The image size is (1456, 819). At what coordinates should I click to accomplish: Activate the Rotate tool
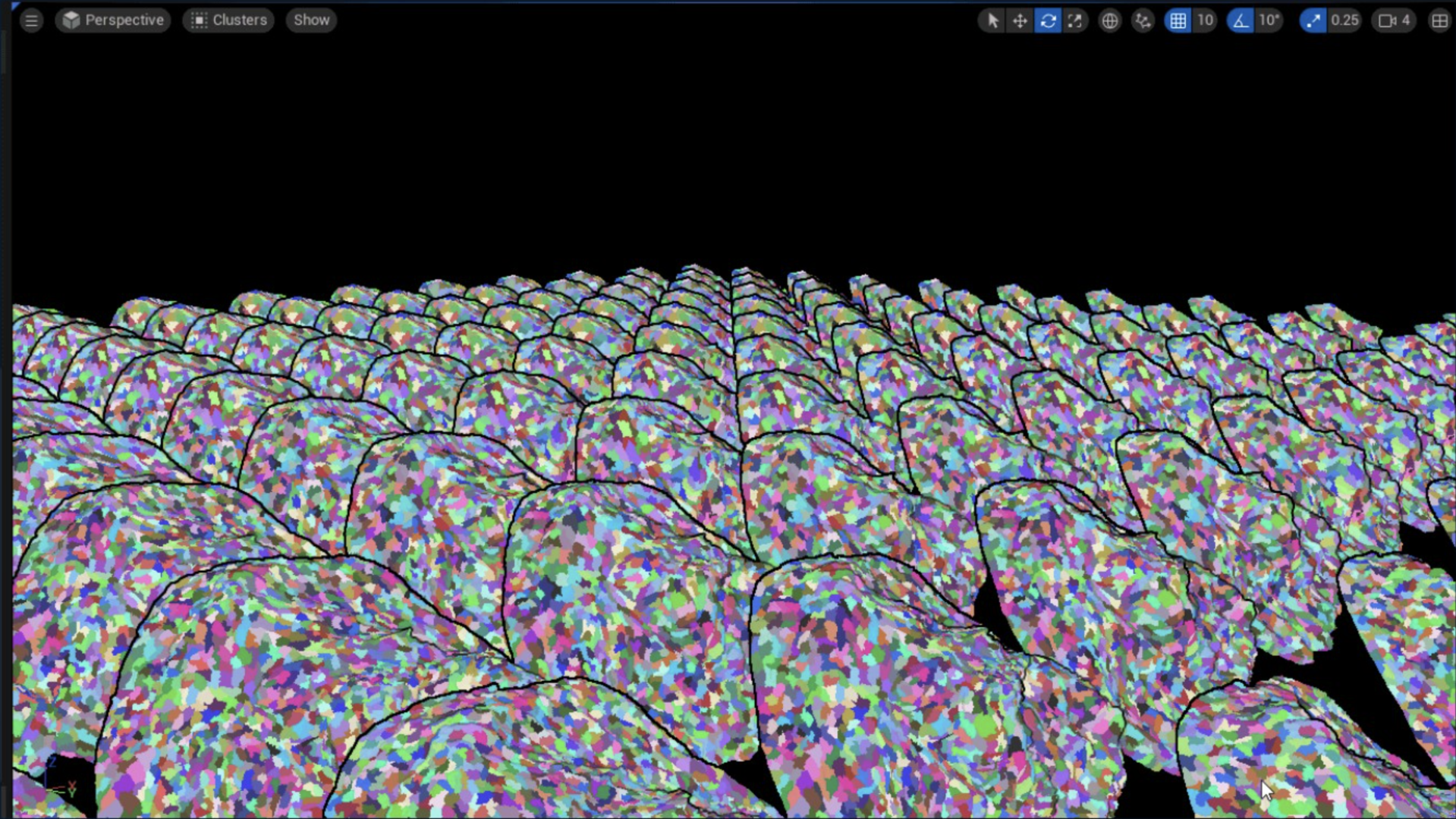(1048, 20)
